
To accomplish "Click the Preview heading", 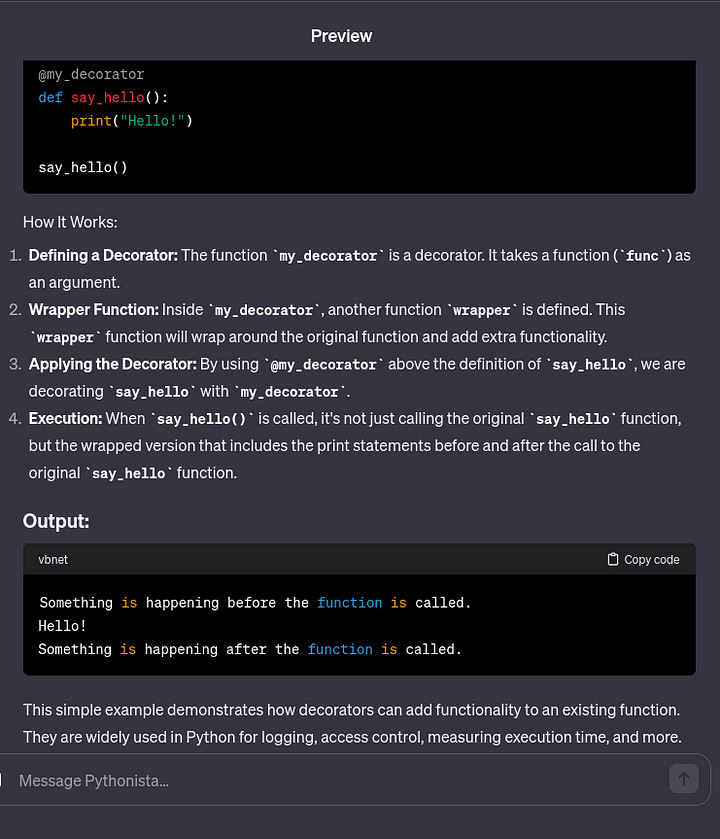I will pos(341,36).
